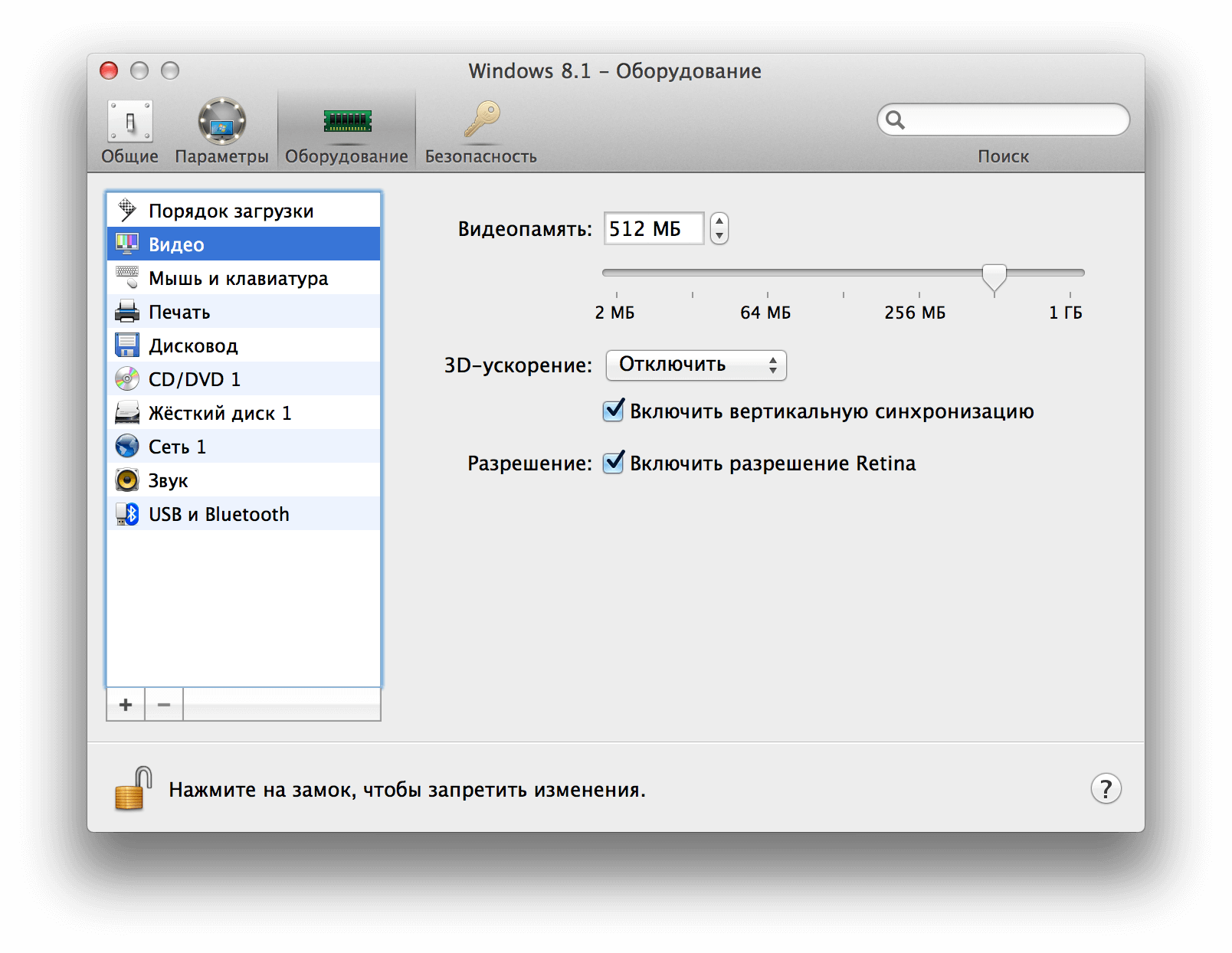
Task: Click the padlock icon to prevent changes
Action: [133, 788]
